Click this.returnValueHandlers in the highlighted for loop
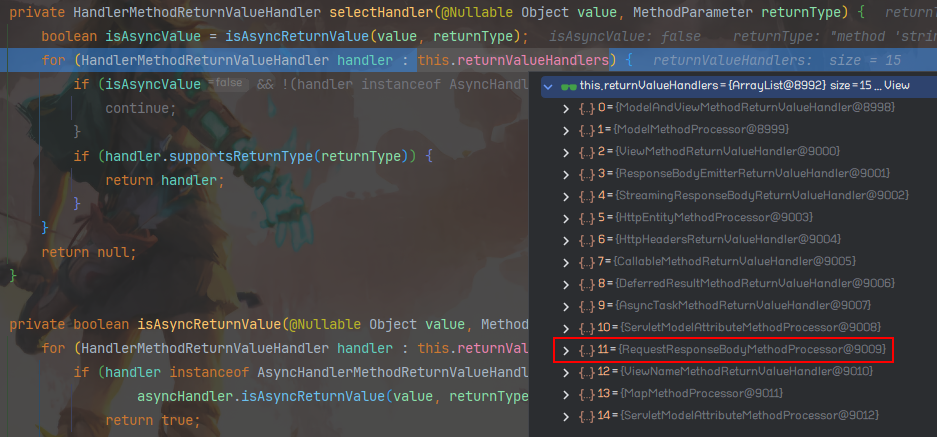This screenshot has height=437, width=937. (513, 60)
